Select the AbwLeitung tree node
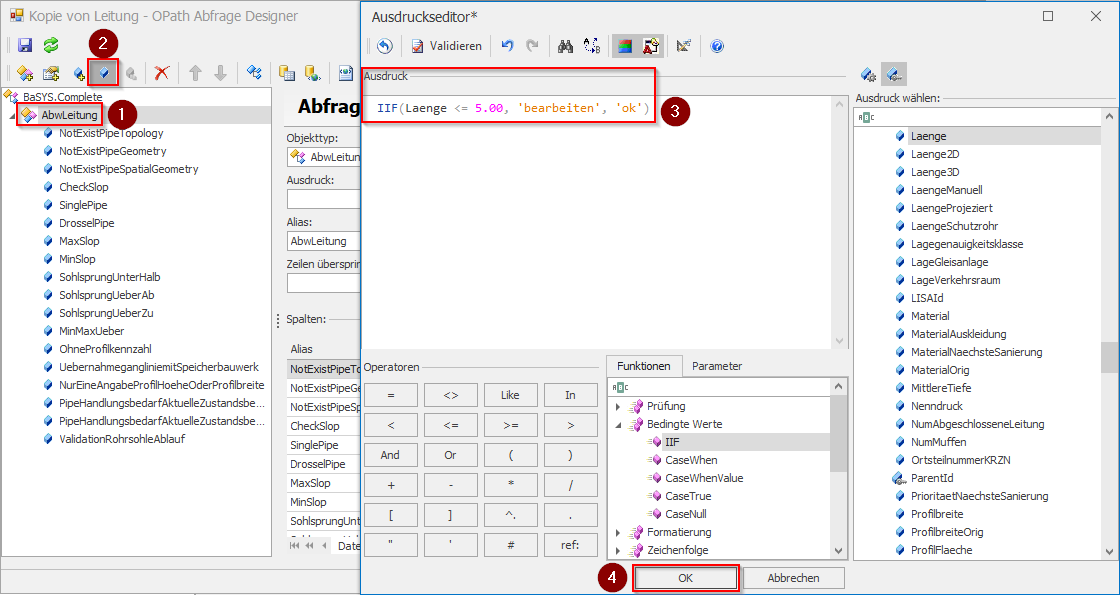 (x=69, y=115)
